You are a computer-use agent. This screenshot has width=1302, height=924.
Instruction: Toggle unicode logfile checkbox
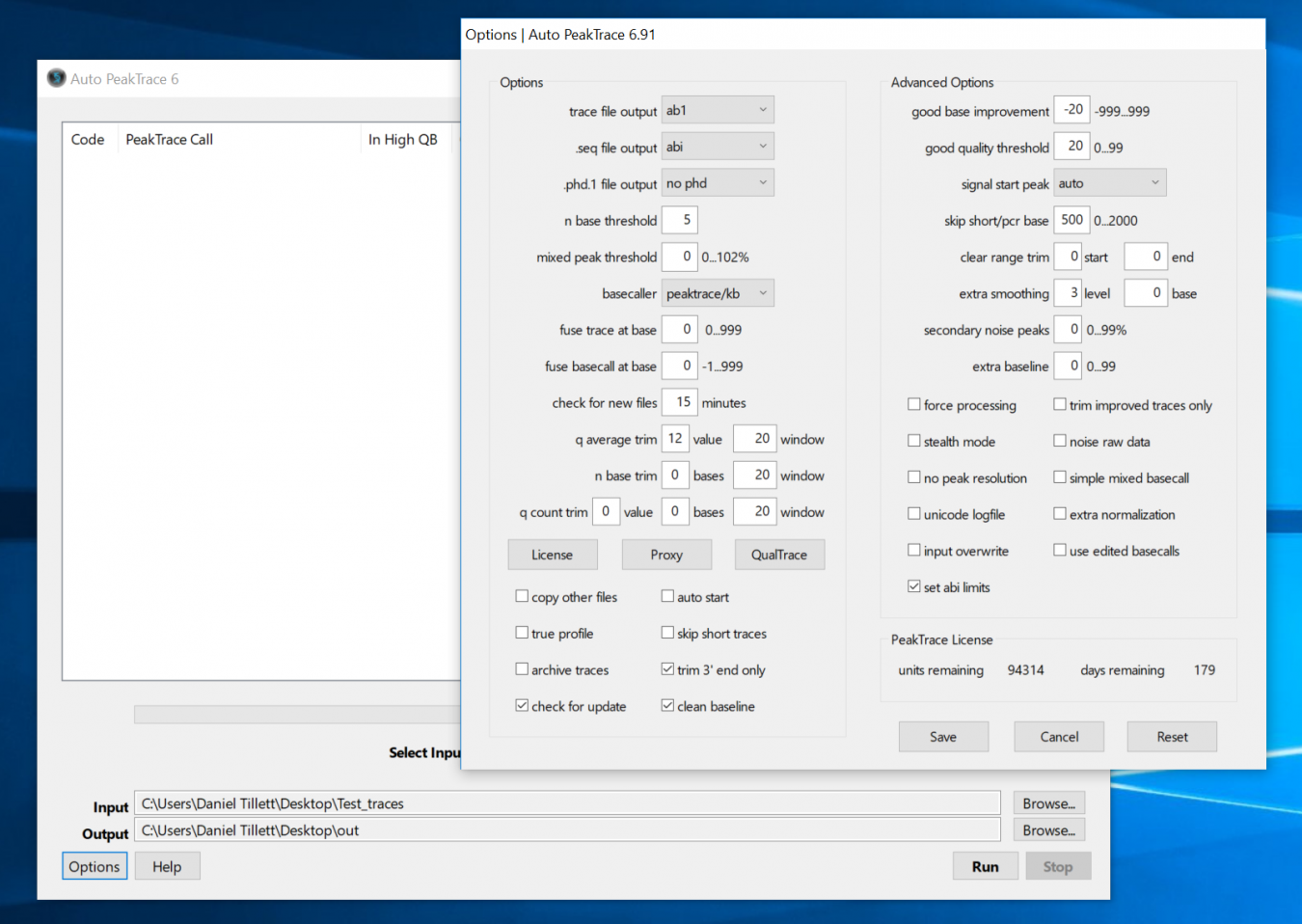coord(914,514)
